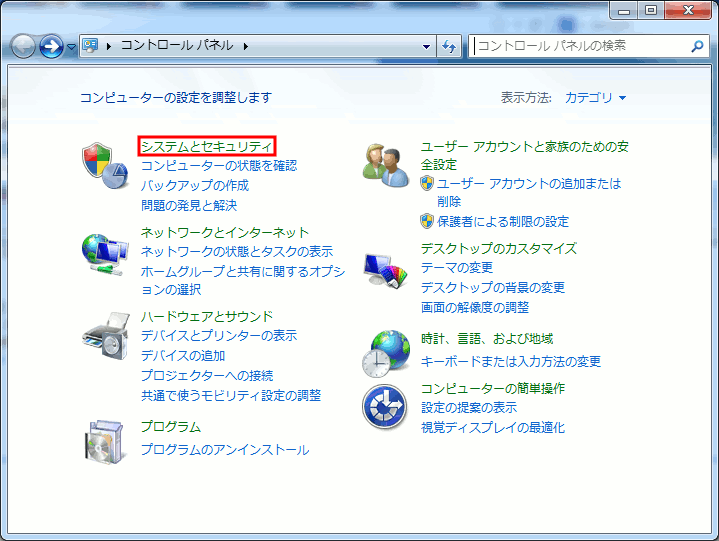Click the Desktop Customization monitor icon
The width and height of the screenshot is (719, 541).
[386, 272]
